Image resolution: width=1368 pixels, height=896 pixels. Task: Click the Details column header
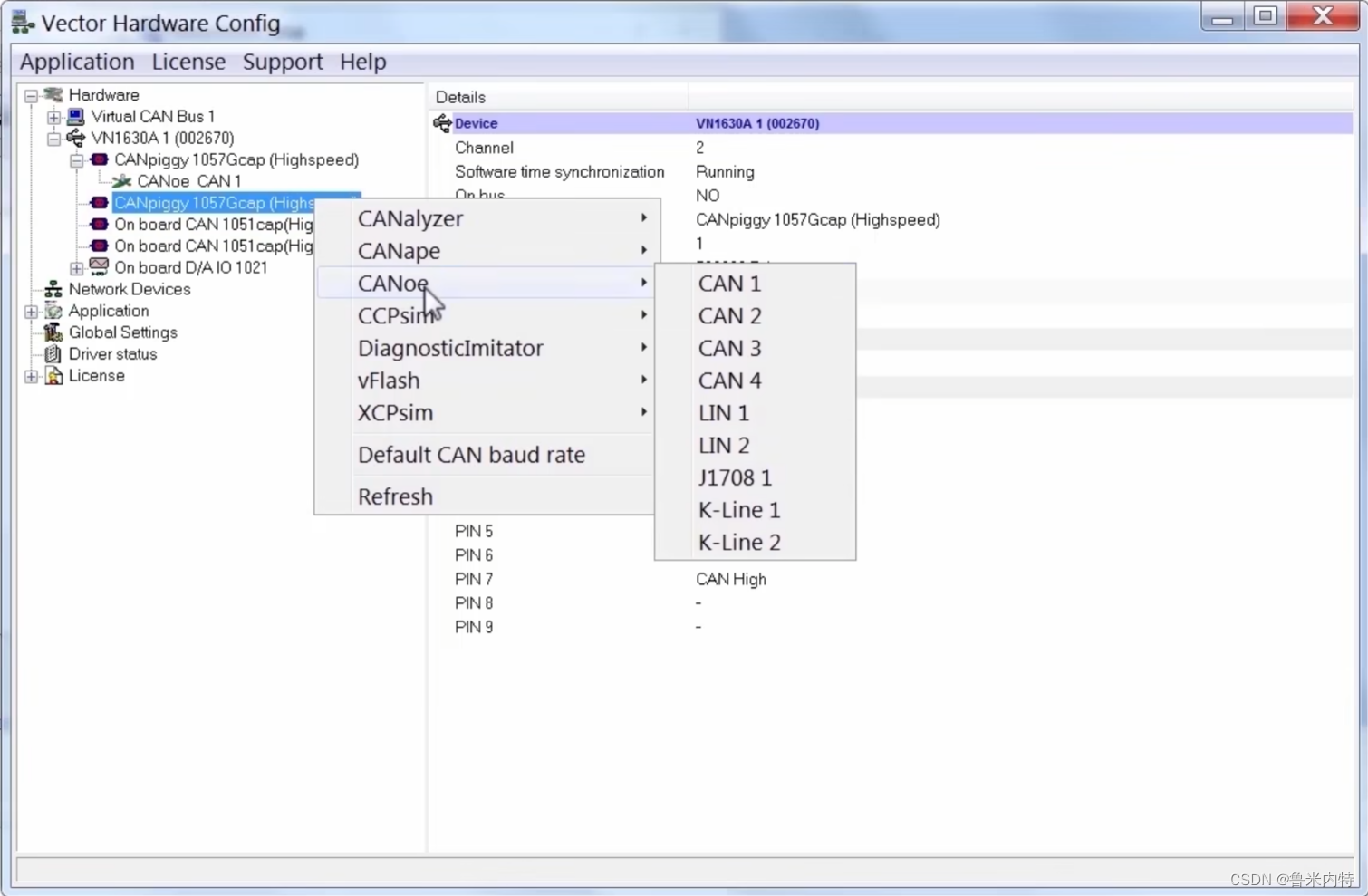click(559, 97)
